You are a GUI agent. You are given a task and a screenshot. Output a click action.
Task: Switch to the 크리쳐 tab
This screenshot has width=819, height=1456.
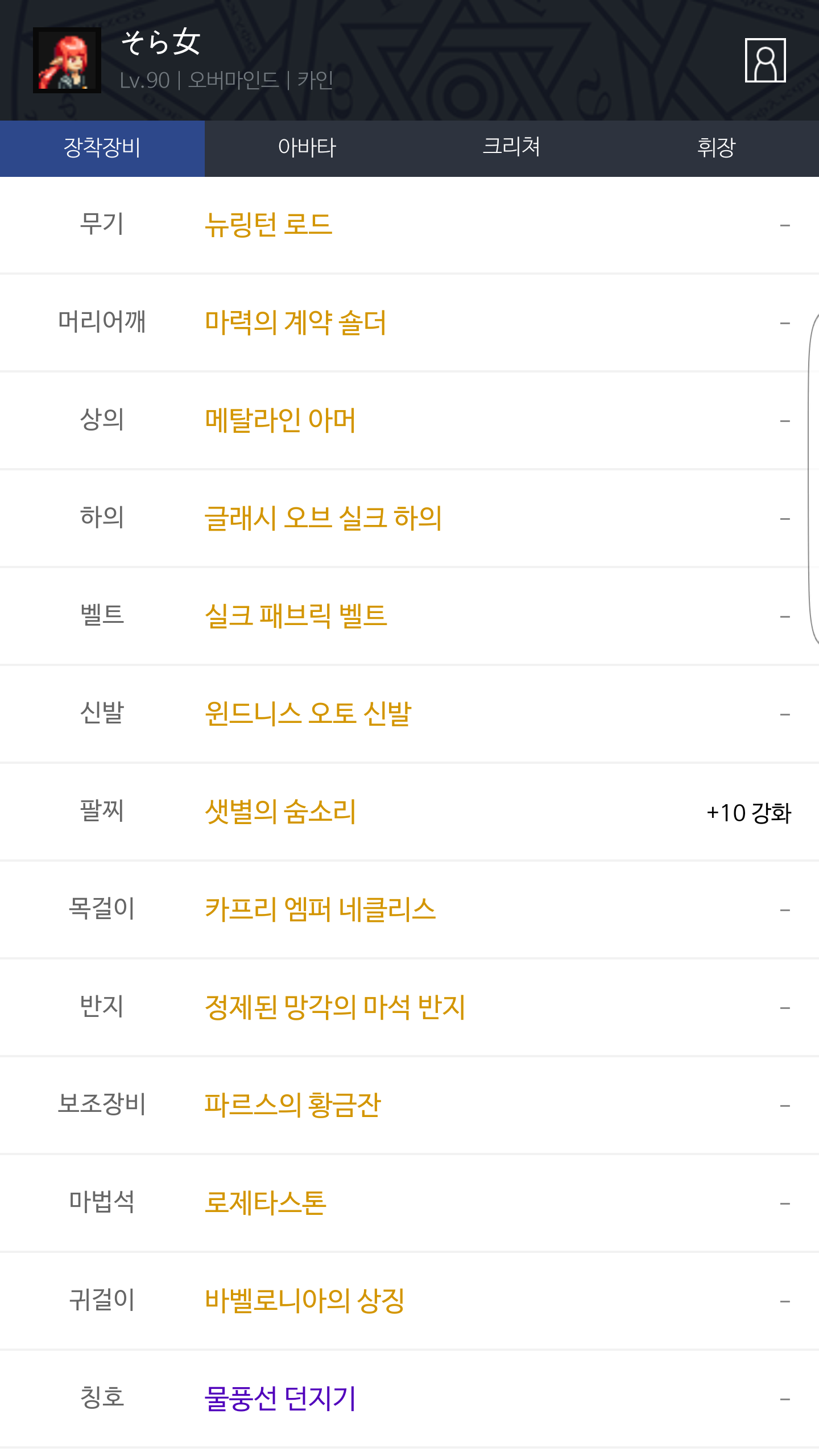coord(511,148)
